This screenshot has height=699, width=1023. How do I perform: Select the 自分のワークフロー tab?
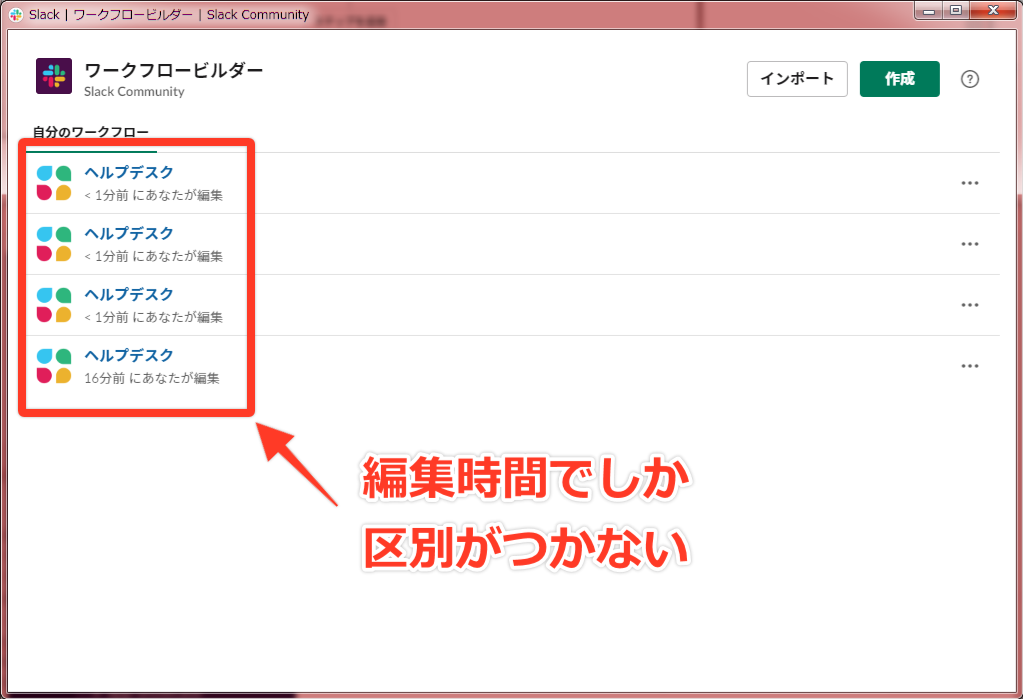pos(91,132)
